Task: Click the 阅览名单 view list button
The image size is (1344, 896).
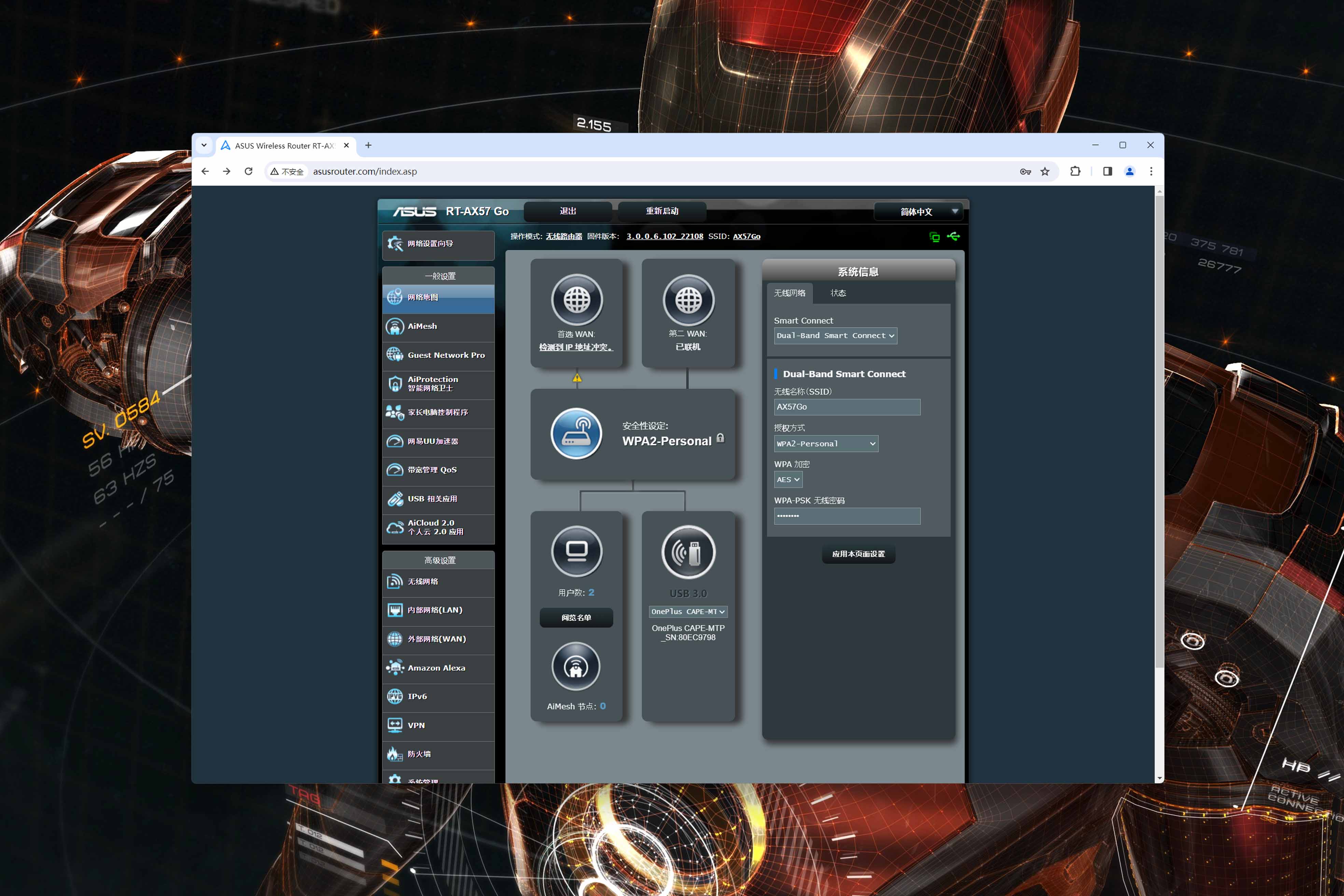Action: click(x=576, y=618)
